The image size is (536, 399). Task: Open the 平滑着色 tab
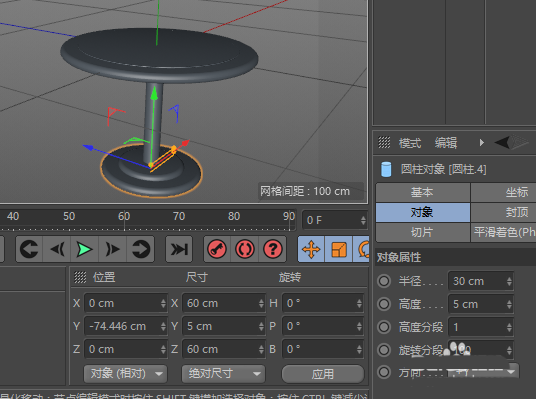[504, 232]
